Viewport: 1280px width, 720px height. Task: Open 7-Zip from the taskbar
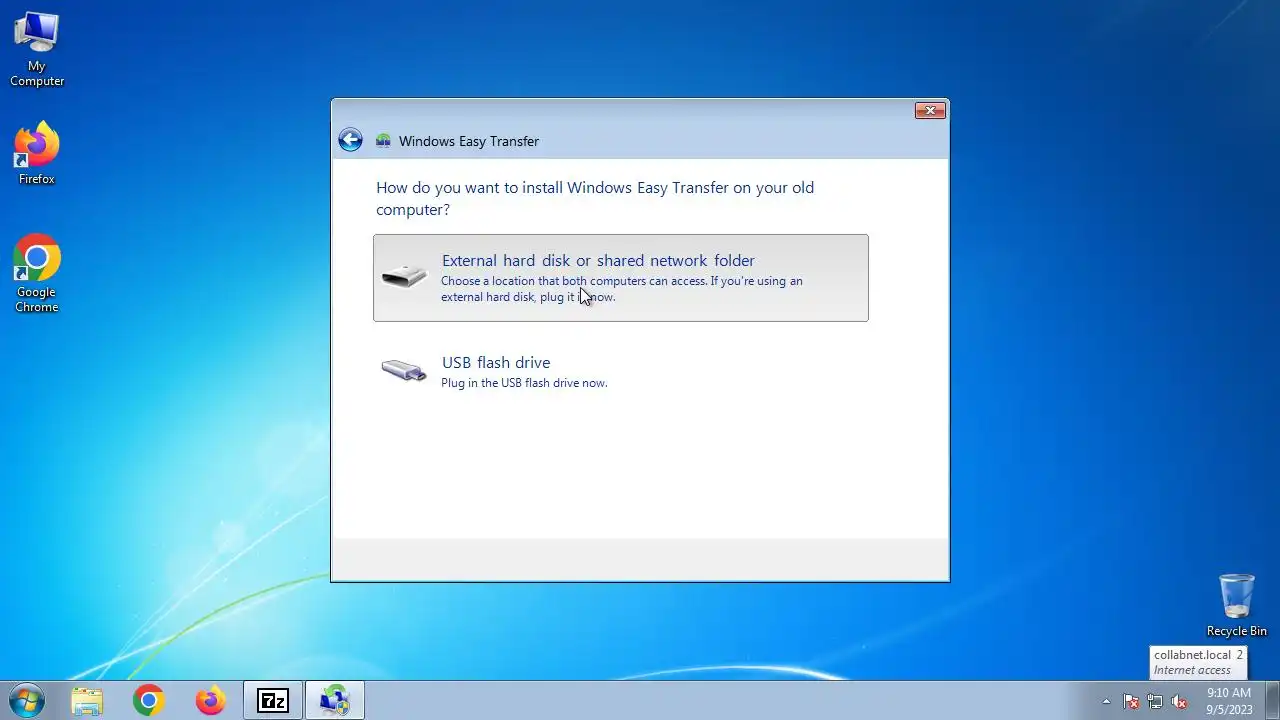273,701
